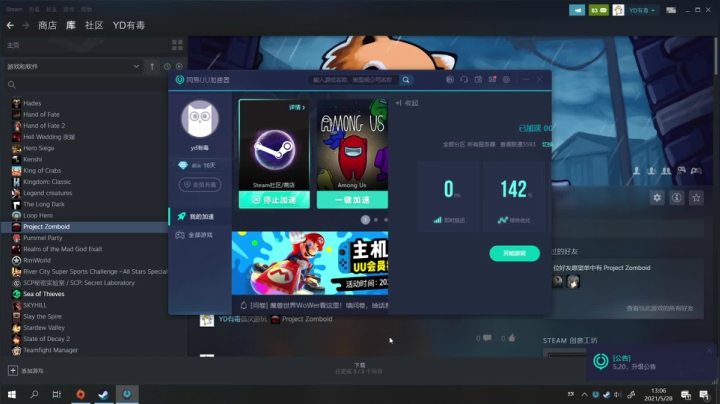
Task: Open the UU customer service headset icon
Action: click(x=464, y=79)
